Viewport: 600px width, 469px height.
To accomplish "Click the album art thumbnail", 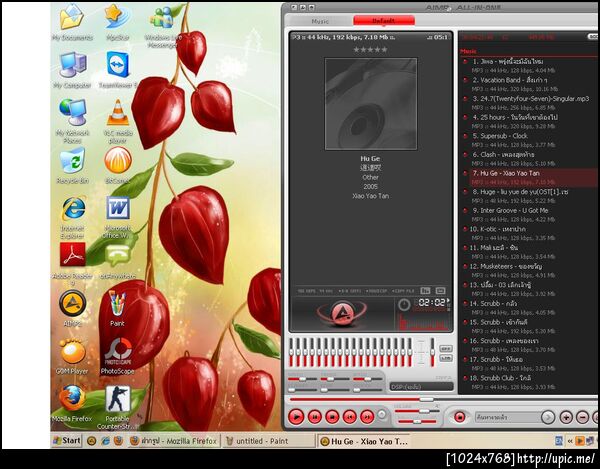I will click(371, 104).
